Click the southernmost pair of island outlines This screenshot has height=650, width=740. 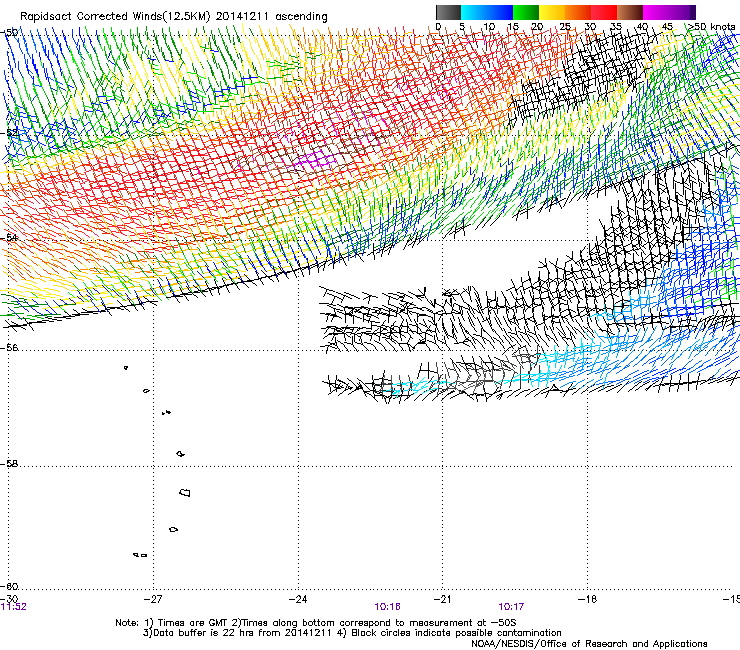[x=140, y=555]
